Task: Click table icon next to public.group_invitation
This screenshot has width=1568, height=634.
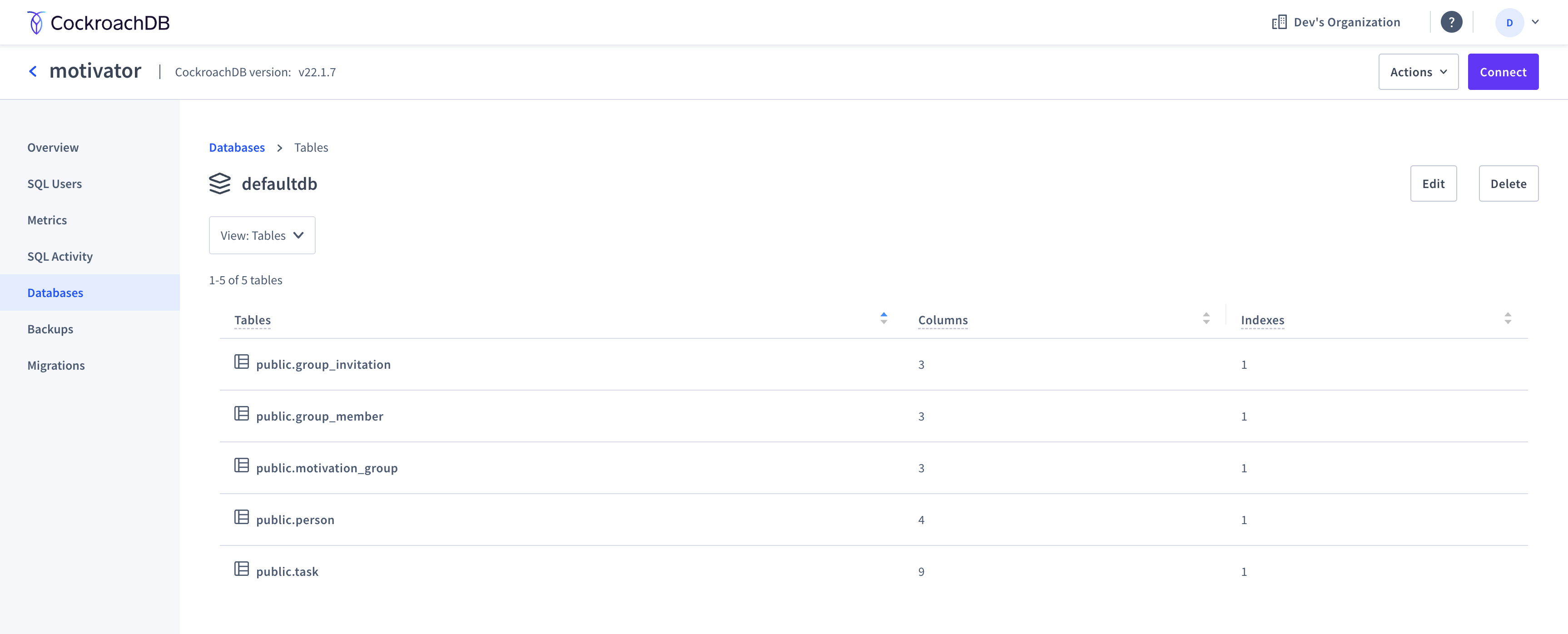Action: point(242,362)
